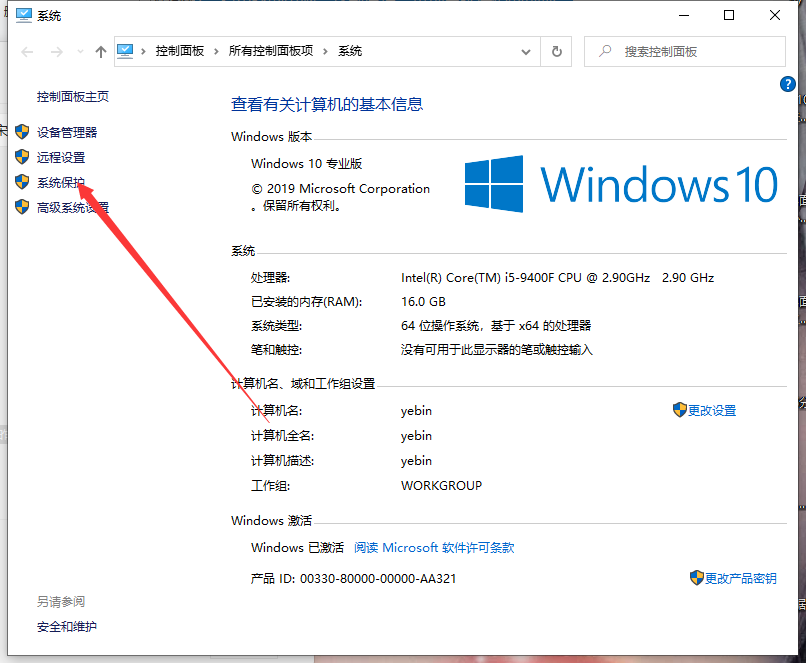
Task: Open the address bar history dropdown chevron
Action: (x=525, y=51)
